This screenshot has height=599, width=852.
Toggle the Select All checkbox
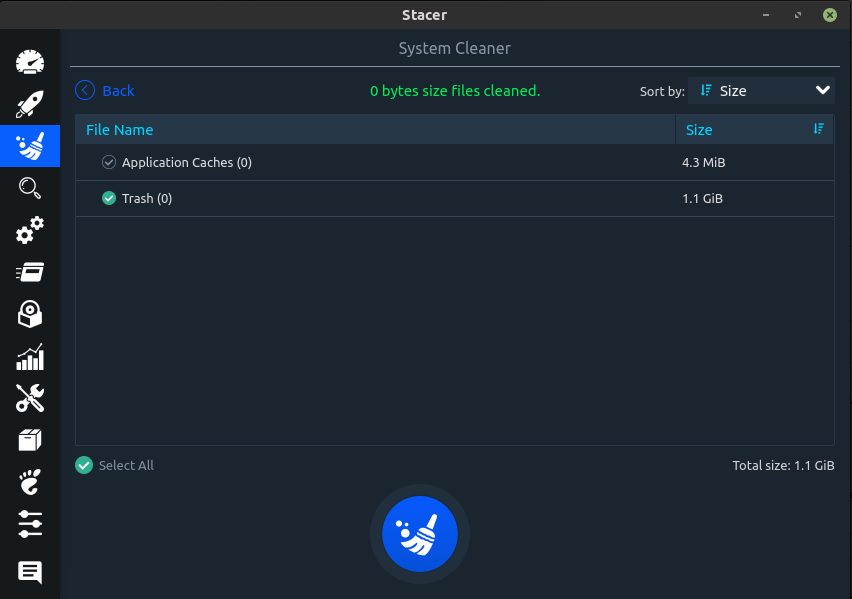coord(84,465)
